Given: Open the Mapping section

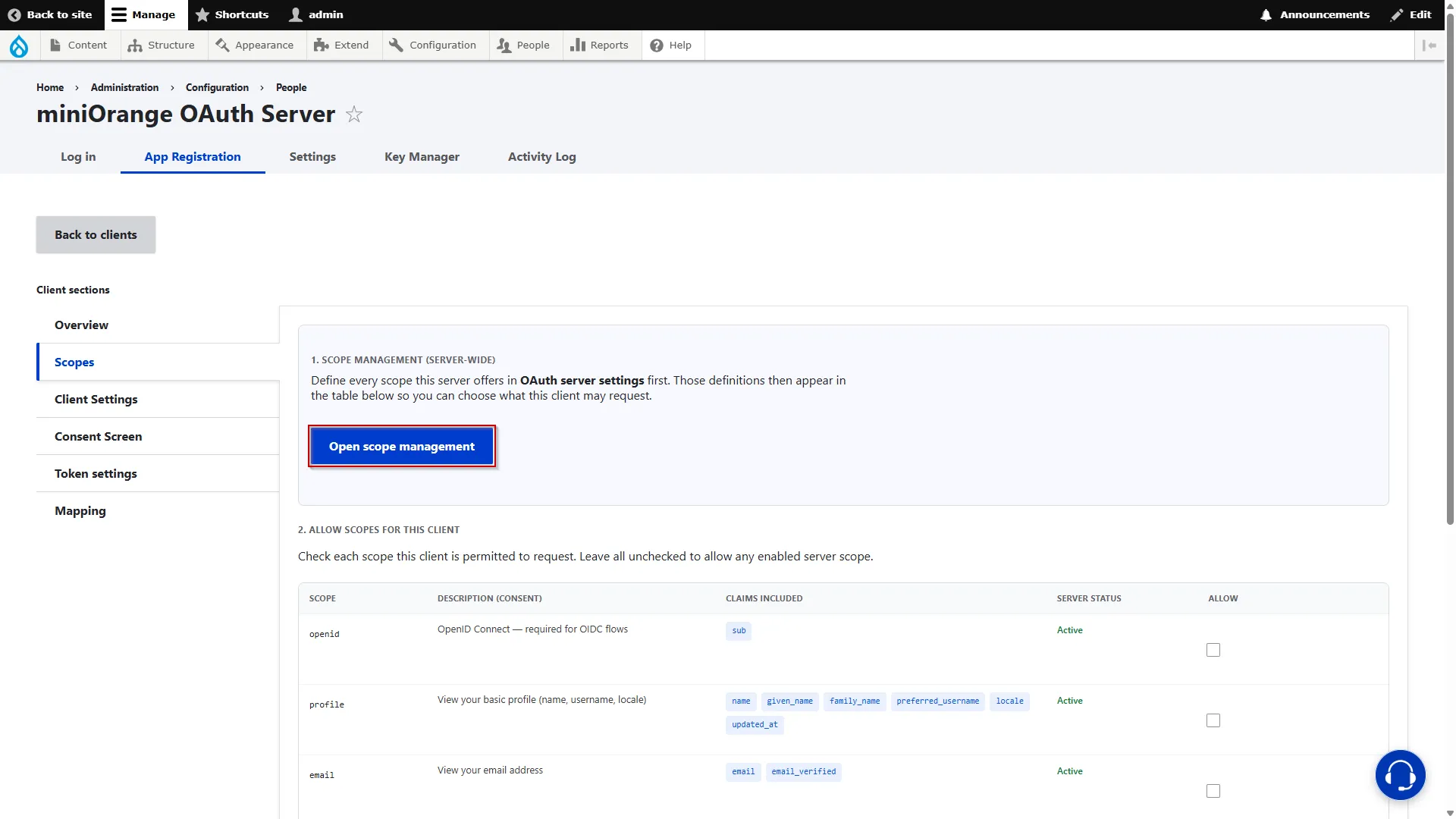Looking at the screenshot, I should [158, 510].
